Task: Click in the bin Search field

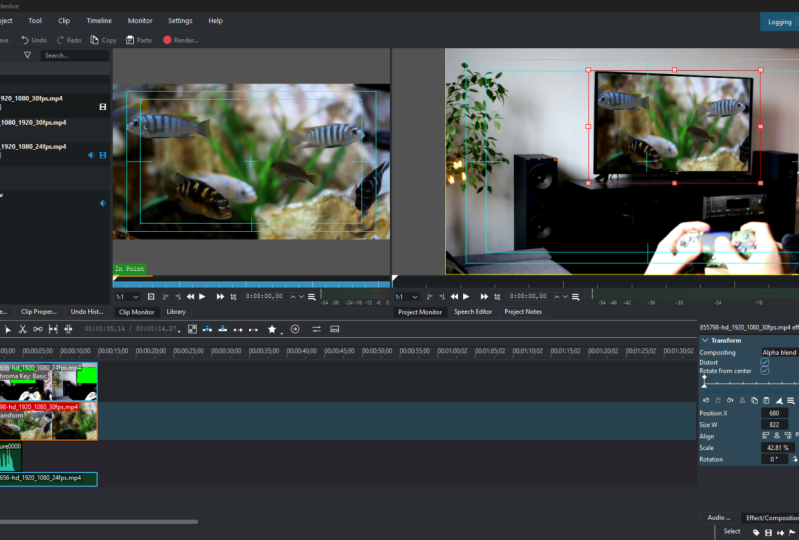Action: coord(75,55)
